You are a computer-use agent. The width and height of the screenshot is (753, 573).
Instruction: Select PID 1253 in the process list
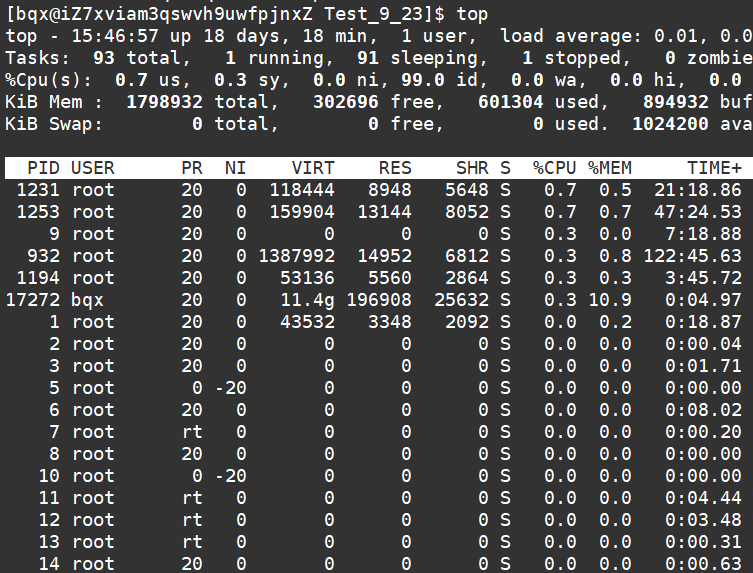38,212
